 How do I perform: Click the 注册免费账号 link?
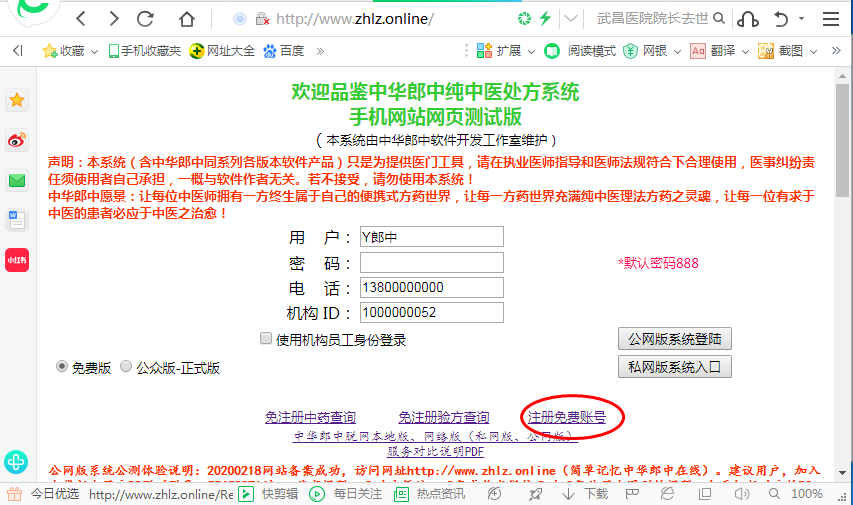click(566, 417)
